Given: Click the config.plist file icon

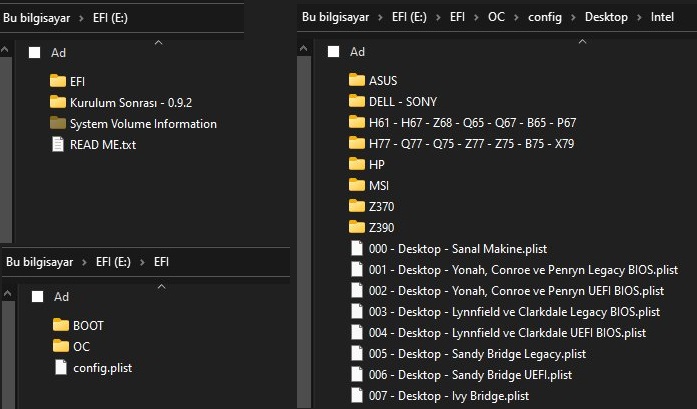Looking at the screenshot, I should (61, 368).
